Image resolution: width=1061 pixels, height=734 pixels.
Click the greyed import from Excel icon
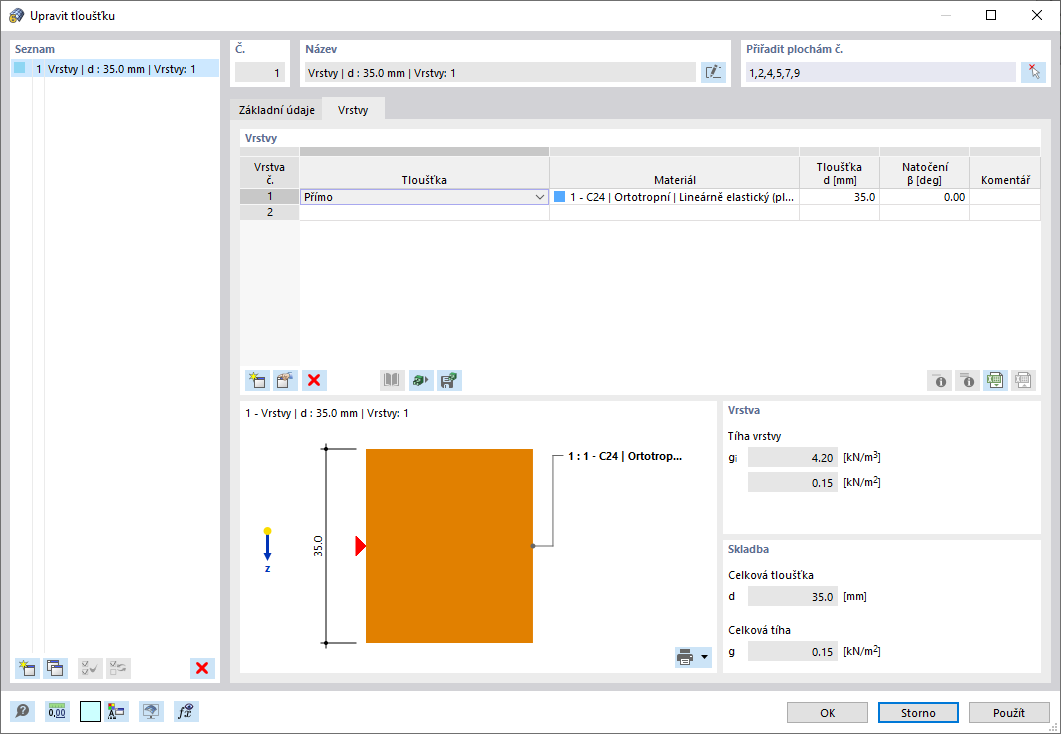pyautogui.click(x=1023, y=380)
